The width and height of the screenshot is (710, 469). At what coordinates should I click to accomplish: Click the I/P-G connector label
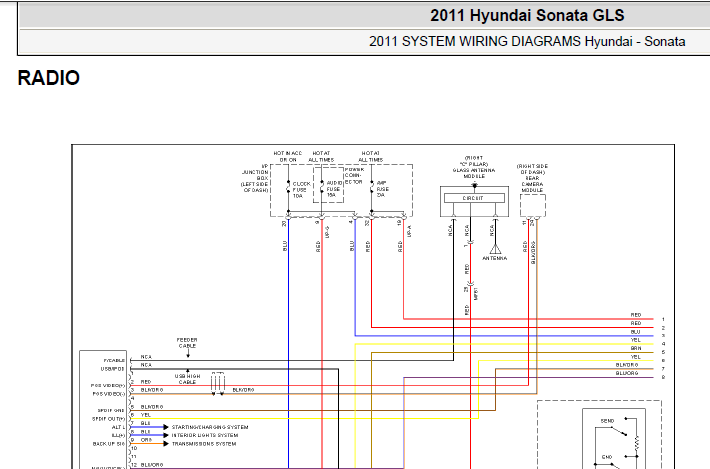pyautogui.click(x=327, y=232)
